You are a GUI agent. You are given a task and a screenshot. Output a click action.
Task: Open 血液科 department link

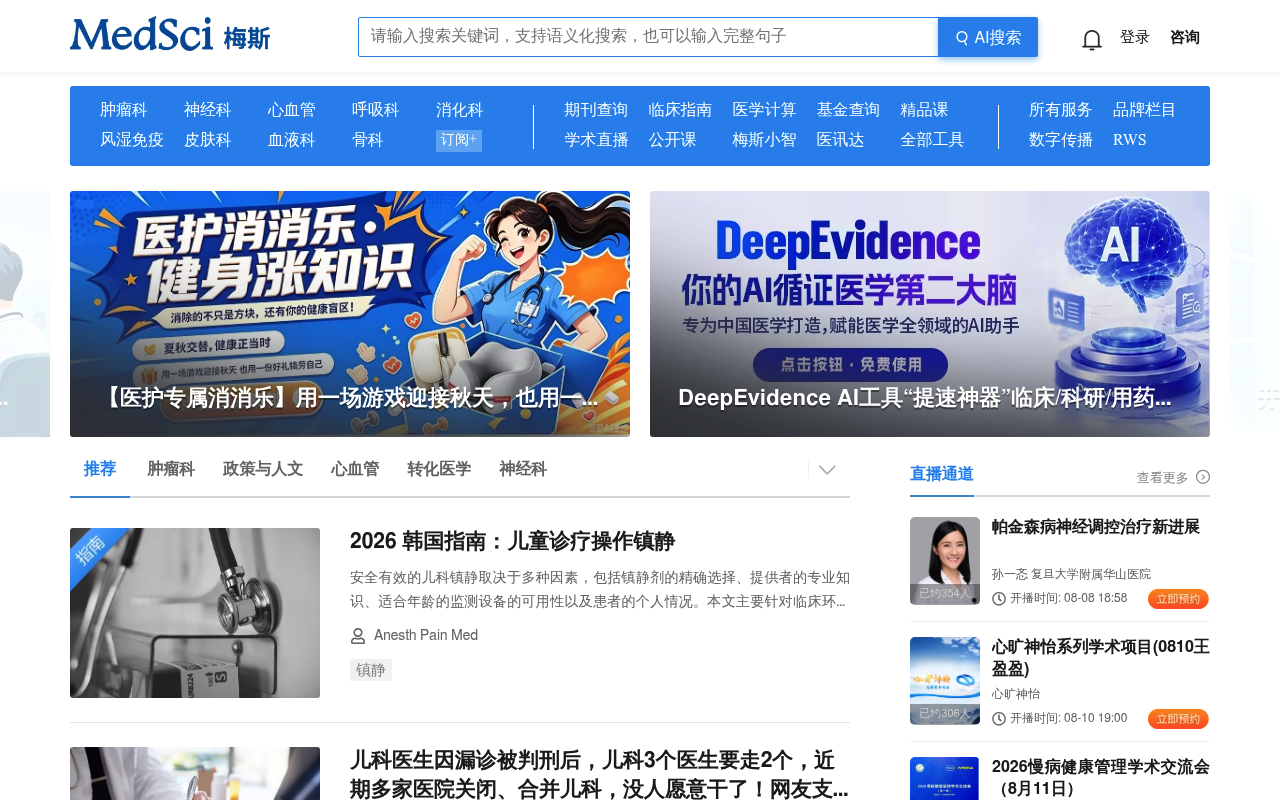292,140
